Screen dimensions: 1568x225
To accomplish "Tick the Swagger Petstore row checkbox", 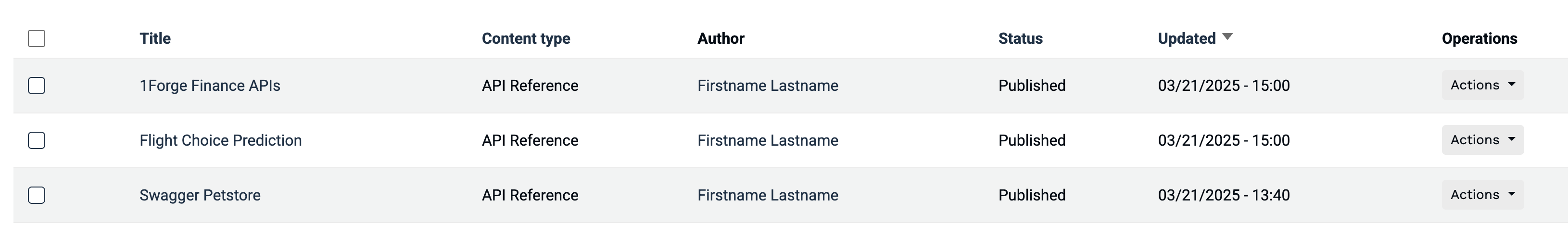I will coord(37,195).
